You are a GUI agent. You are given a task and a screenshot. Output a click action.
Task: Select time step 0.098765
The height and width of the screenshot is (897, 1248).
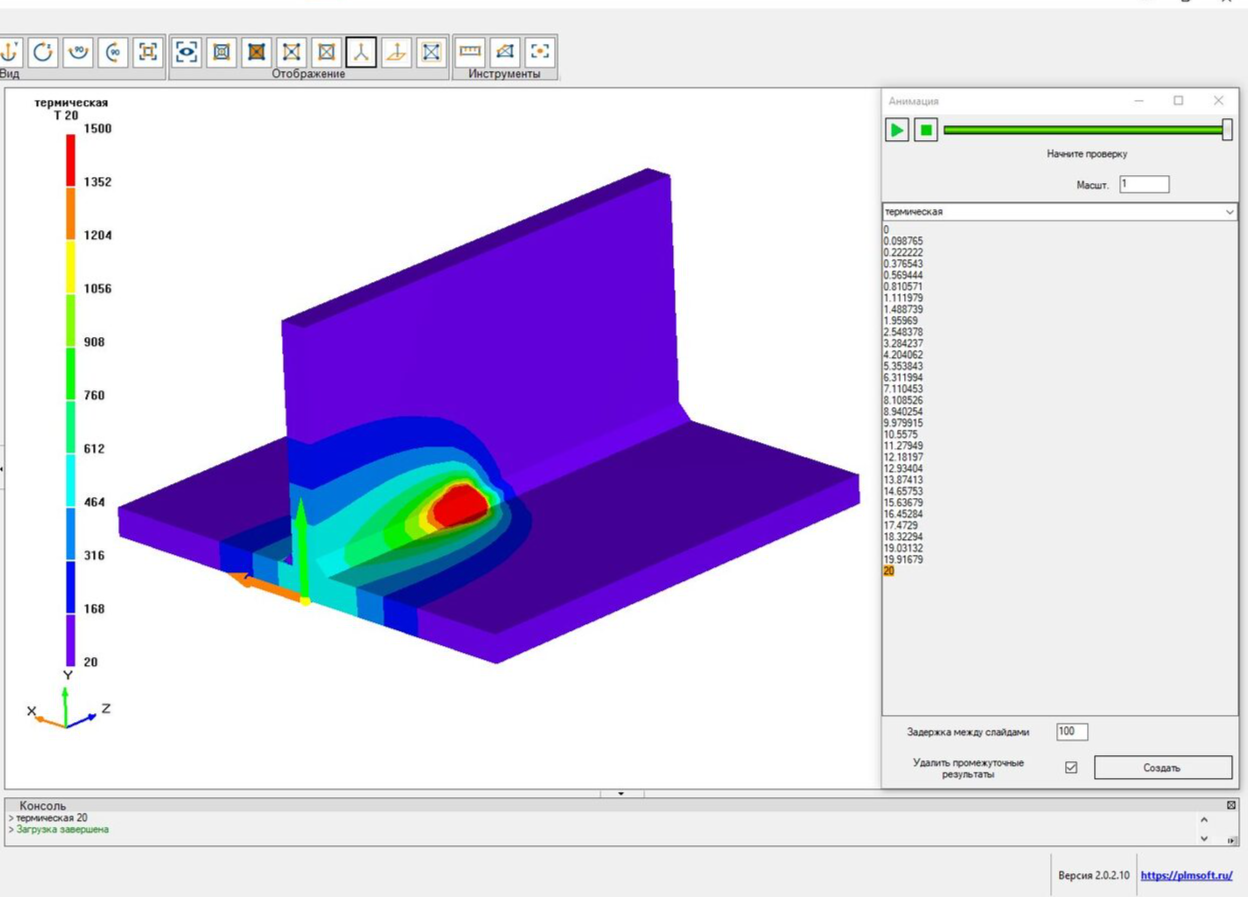[903, 241]
